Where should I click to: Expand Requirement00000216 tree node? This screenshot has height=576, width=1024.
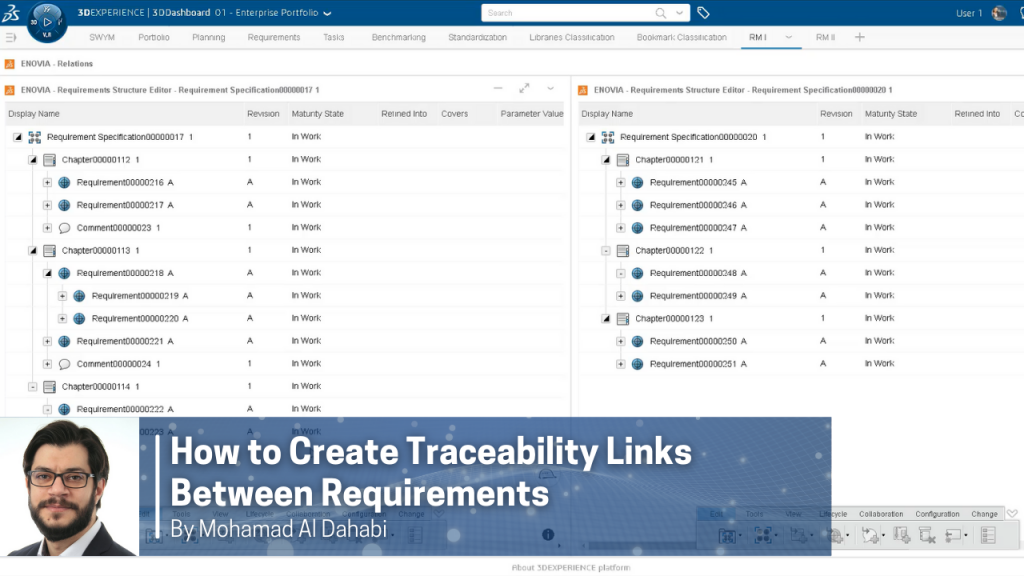click(47, 182)
